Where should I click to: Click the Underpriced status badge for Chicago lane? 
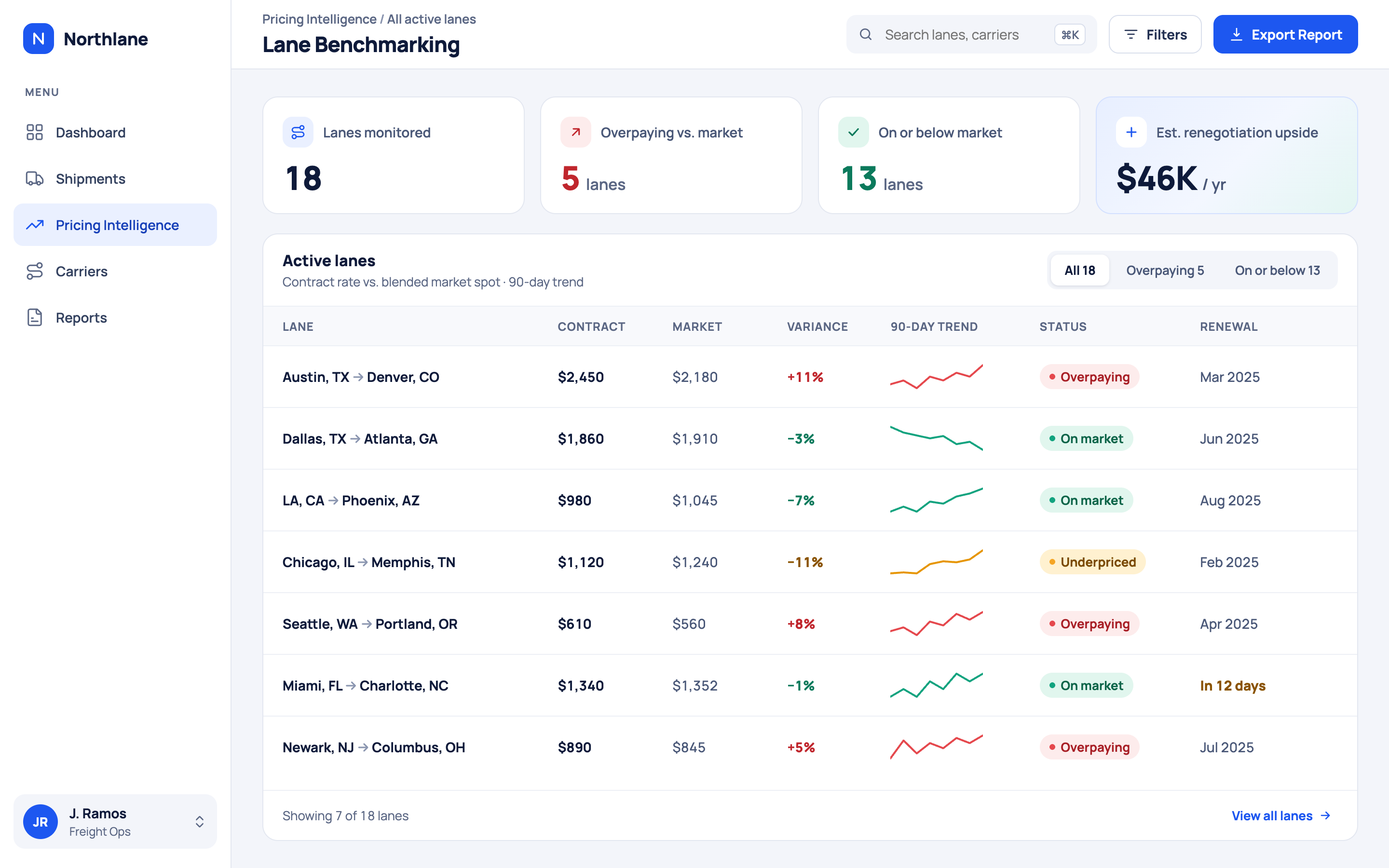(1092, 561)
